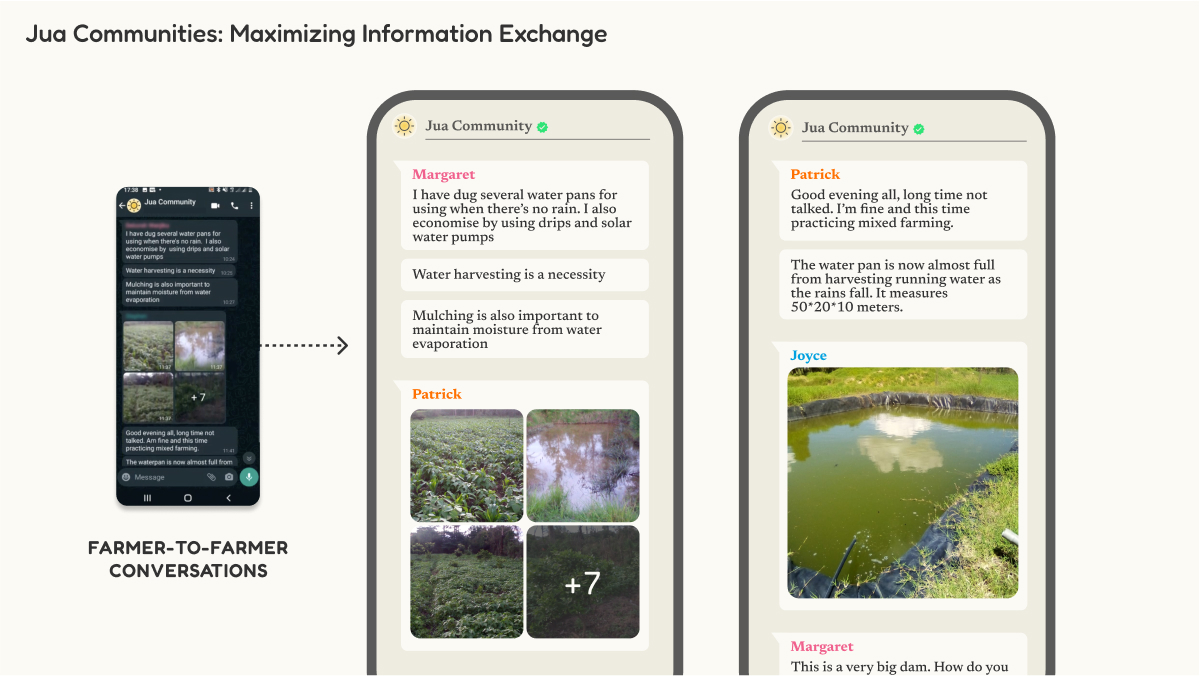Tap the camera icon in message bar
The height and width of the screenshot is (676, 1200).
229,477
